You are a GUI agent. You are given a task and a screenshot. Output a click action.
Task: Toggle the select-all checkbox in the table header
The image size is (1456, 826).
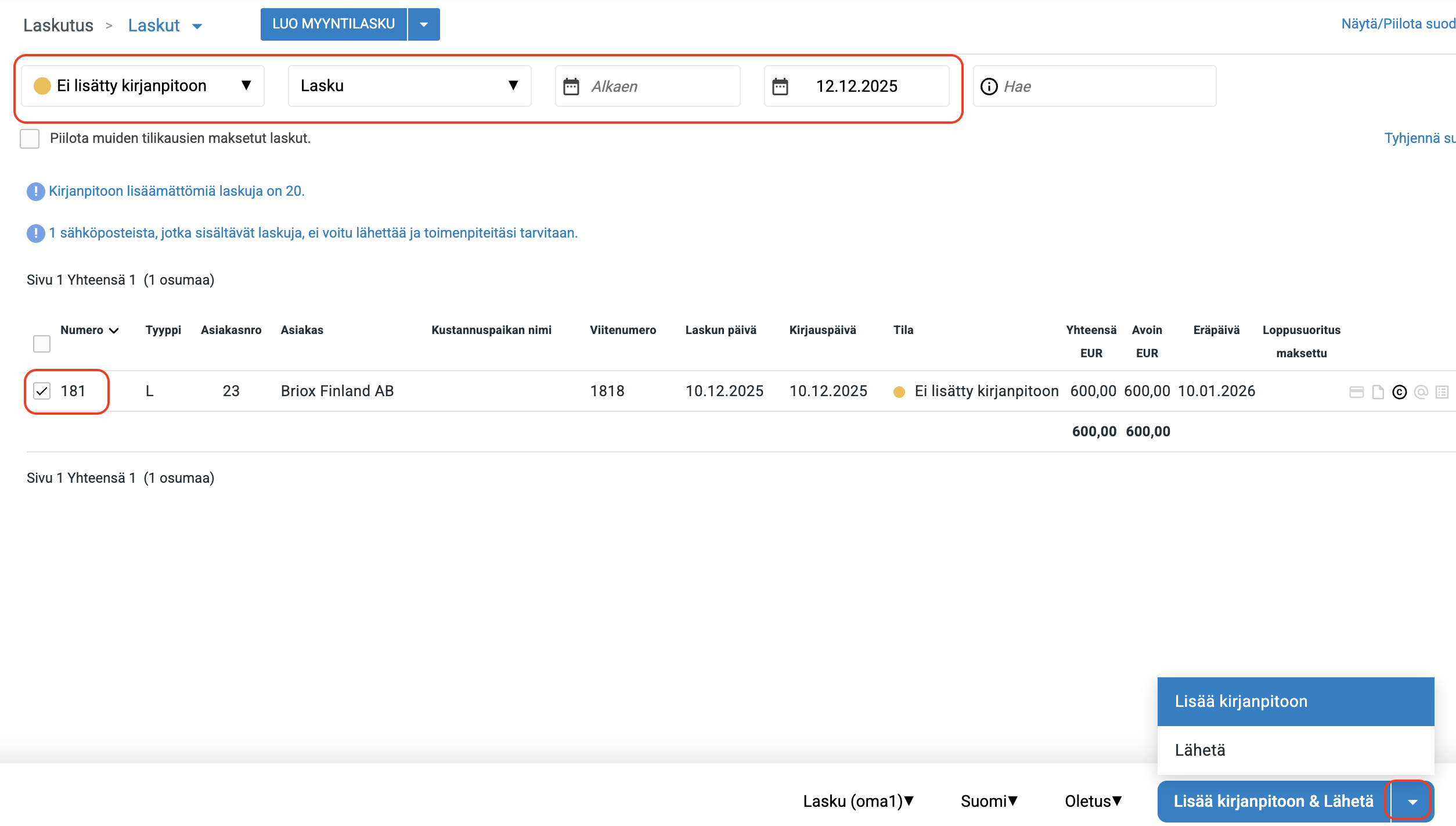pyautogui.click(x=42, y=344)
